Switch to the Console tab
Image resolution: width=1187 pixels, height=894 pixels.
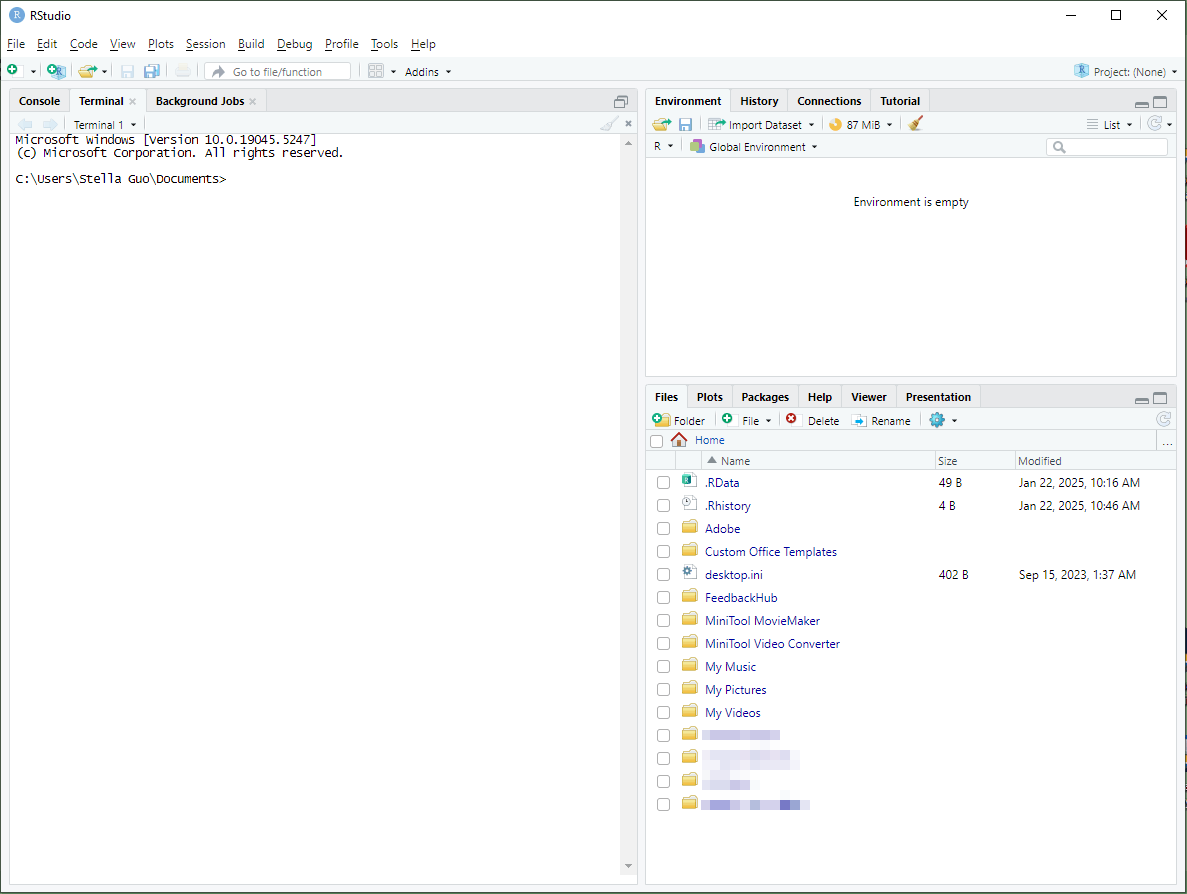coord(39,101)
